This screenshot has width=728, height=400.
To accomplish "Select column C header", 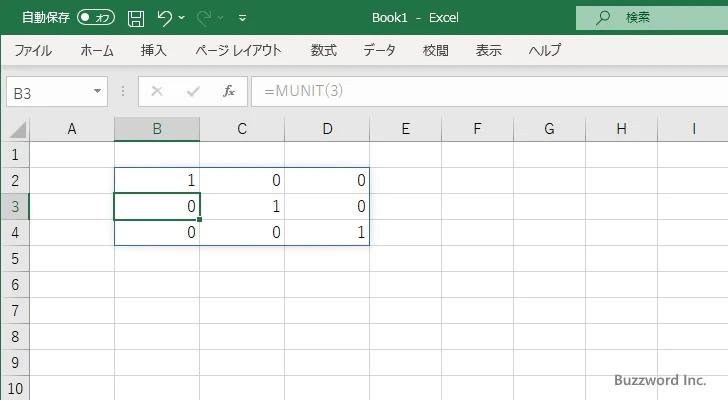I will tap(242, 129).
